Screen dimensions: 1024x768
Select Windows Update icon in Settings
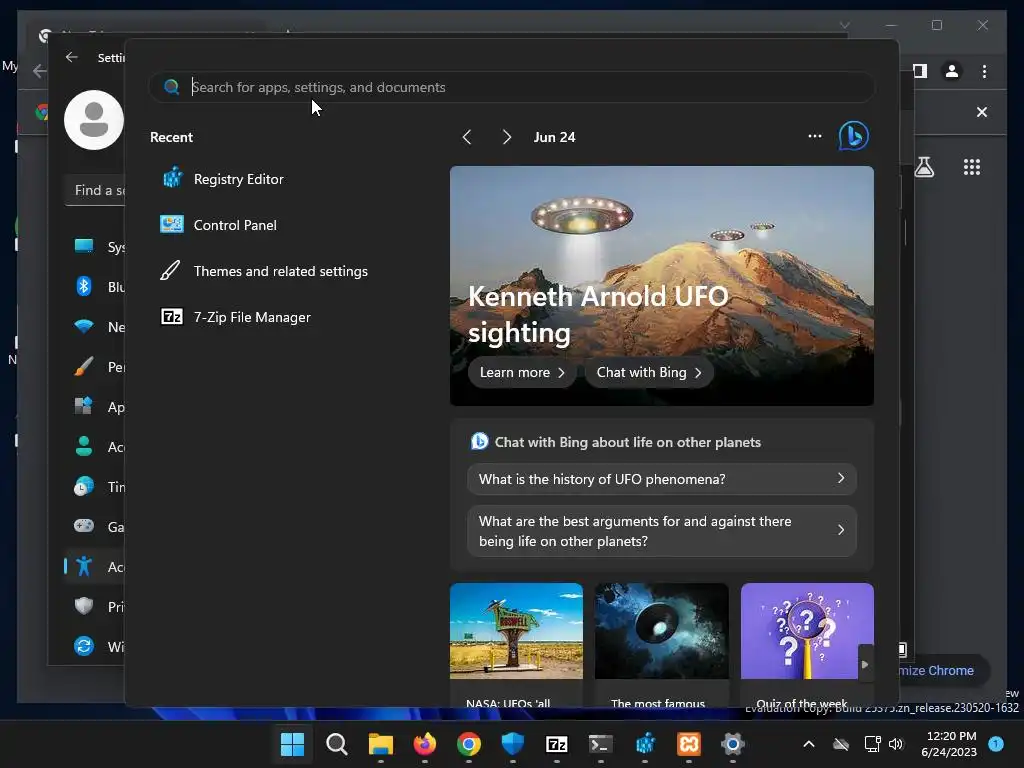(x=84, y=647)
